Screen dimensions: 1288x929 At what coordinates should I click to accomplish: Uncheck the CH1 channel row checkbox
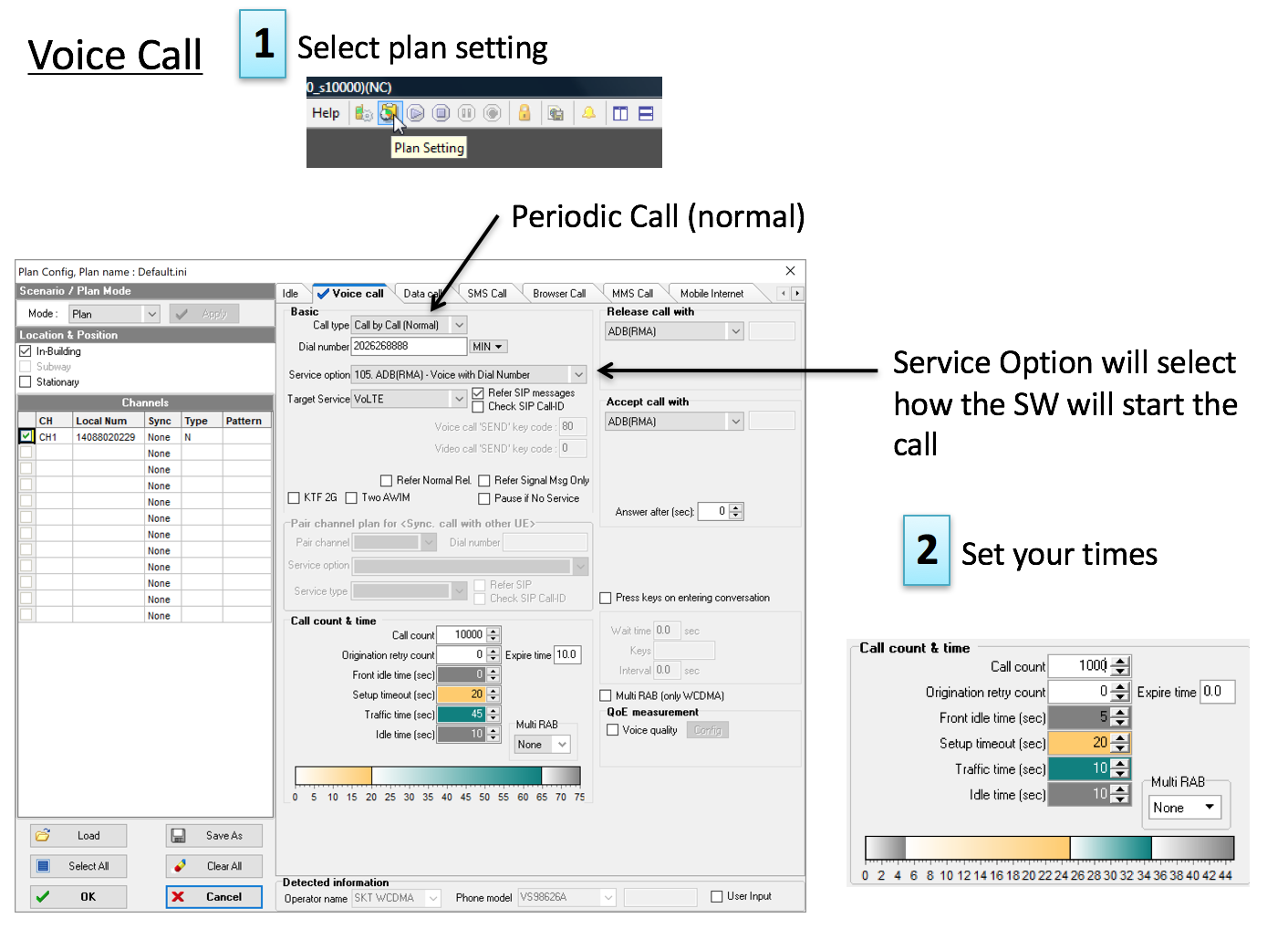[x=26, y=436]
